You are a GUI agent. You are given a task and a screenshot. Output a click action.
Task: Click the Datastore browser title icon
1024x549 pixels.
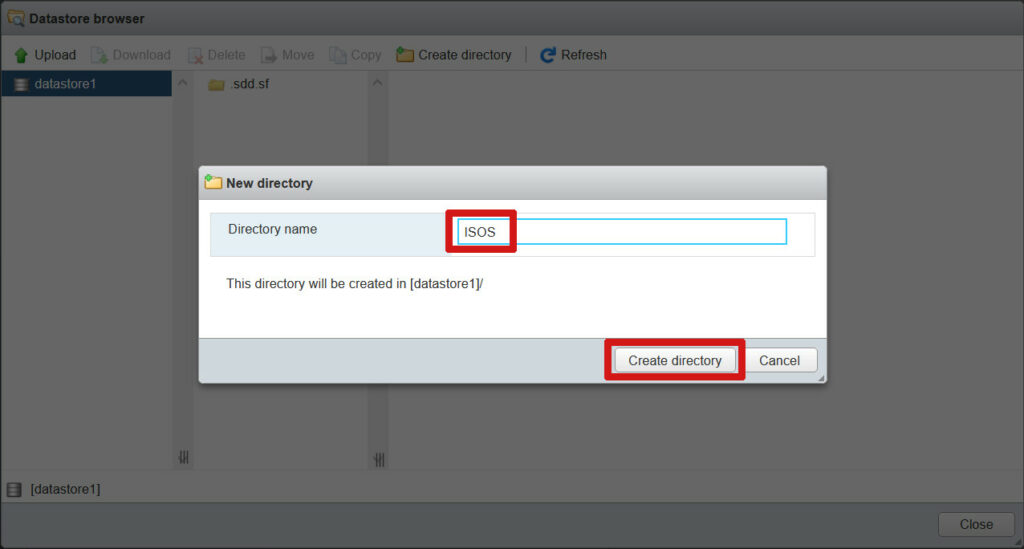tap(16, 18)
